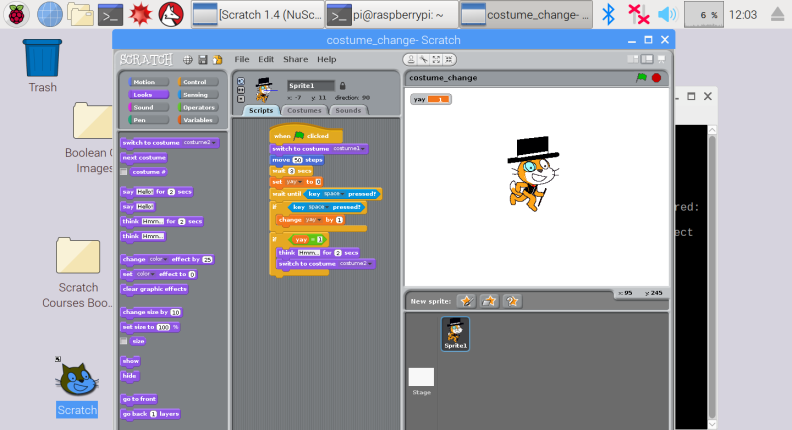Set rotation style to can rotate
The image size is (792, 430).
[x=241, y=81]
